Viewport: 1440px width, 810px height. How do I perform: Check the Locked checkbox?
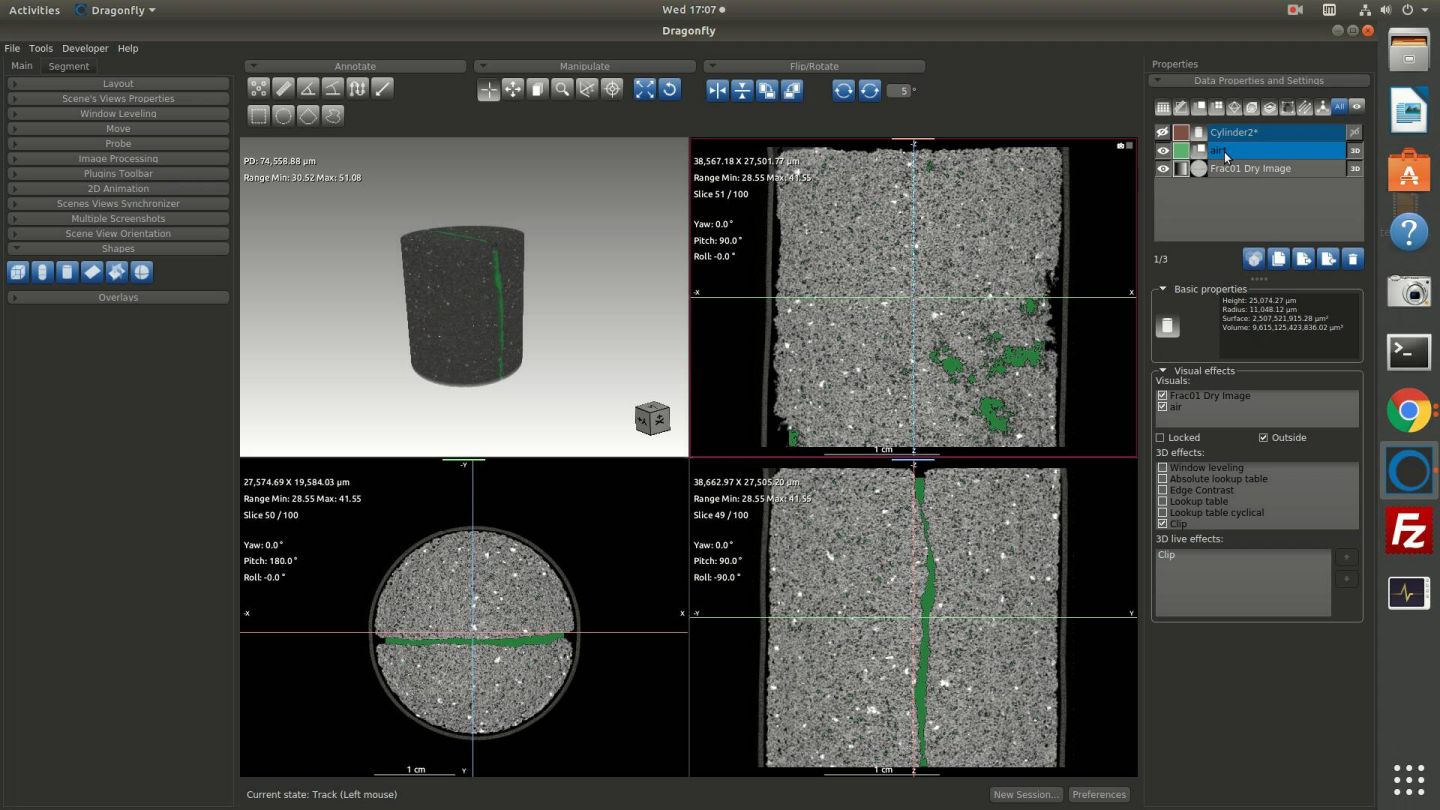pos(1160,438)
